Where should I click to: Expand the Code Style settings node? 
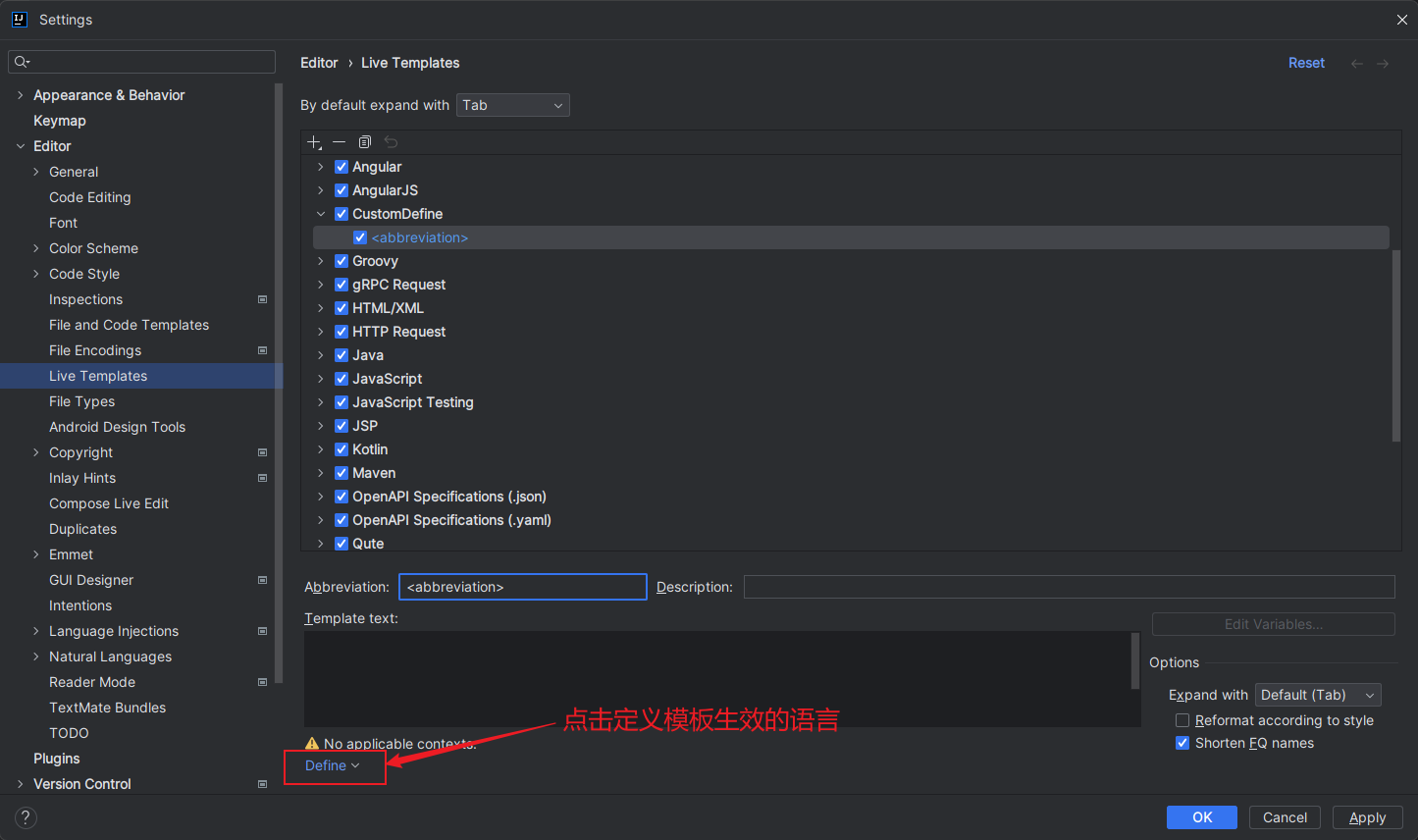click(36, 274)
